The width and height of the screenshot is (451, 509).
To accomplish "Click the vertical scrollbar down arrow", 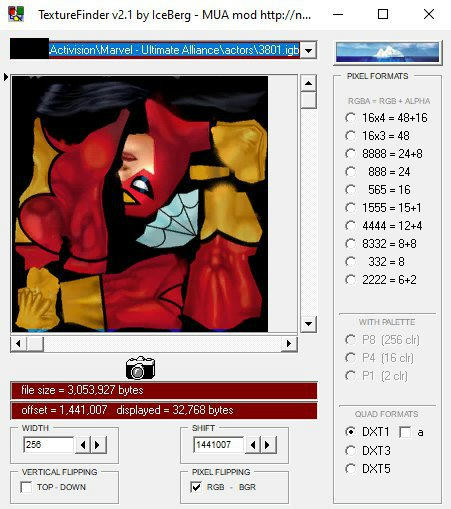I will [x=308, y=324].
